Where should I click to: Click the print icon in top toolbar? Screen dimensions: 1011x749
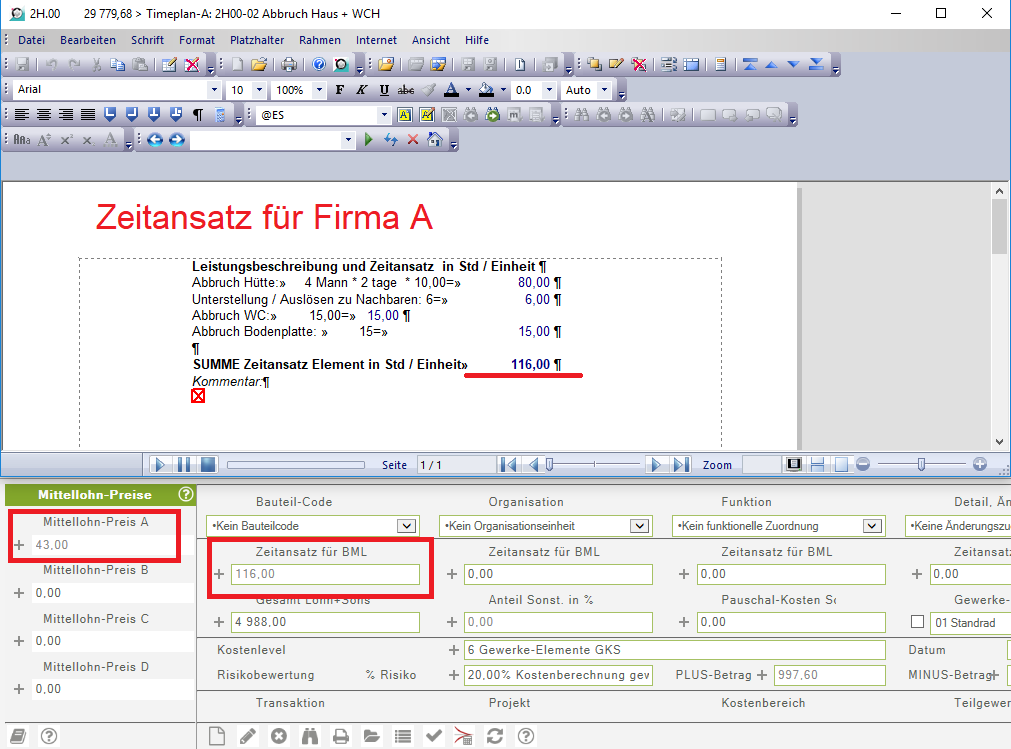coord(289,65)
